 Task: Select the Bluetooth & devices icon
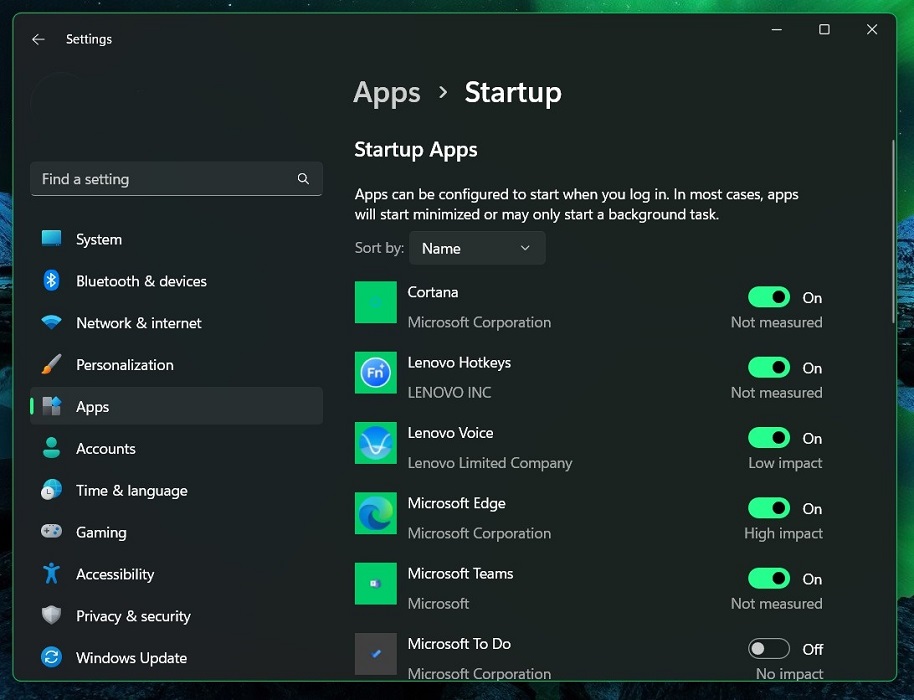click(51, 281)
